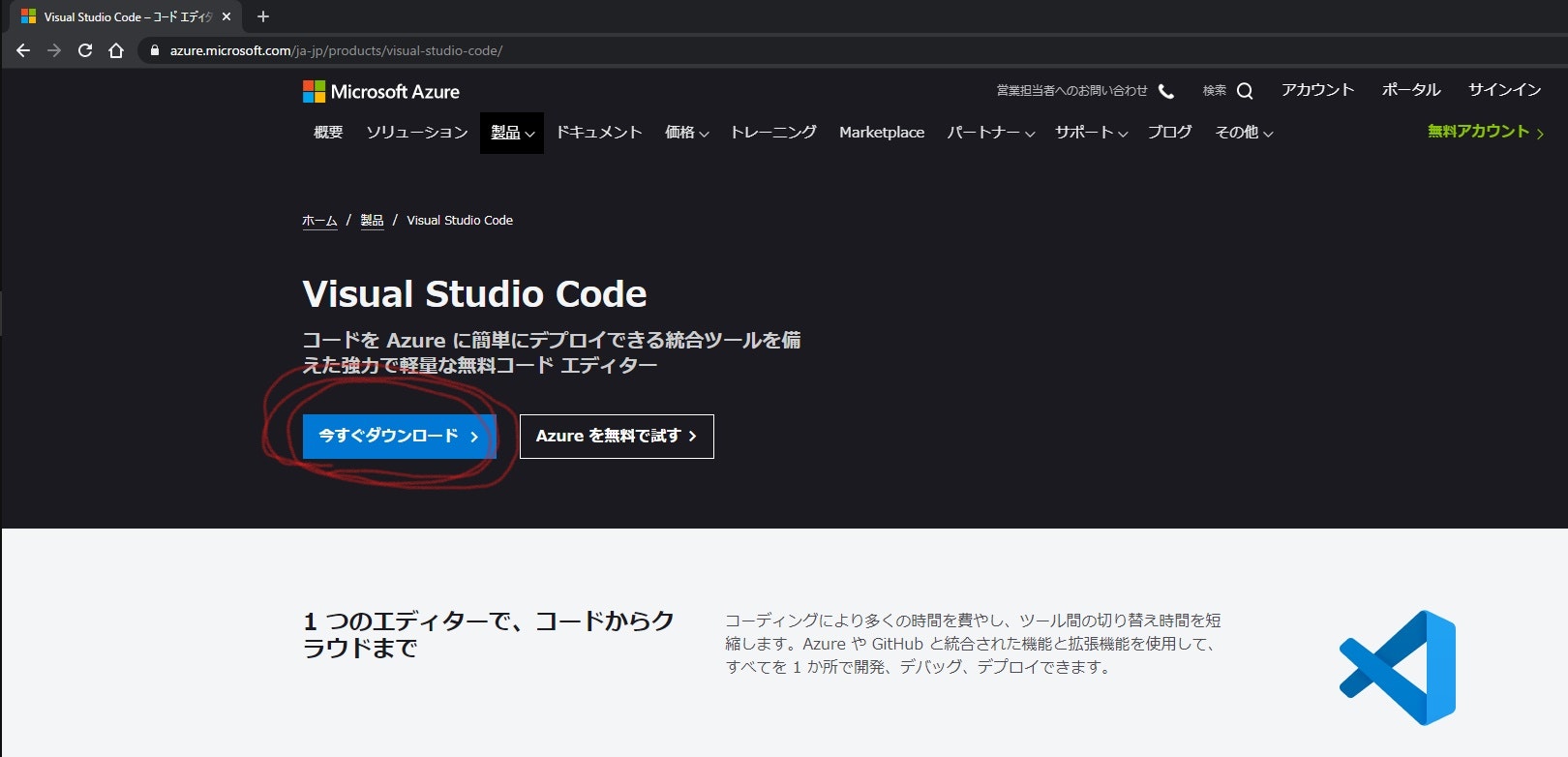This screenshot has width=1568, height=757.
Task: Open a new browser tab with plus
Action: [x=262, y=16]
